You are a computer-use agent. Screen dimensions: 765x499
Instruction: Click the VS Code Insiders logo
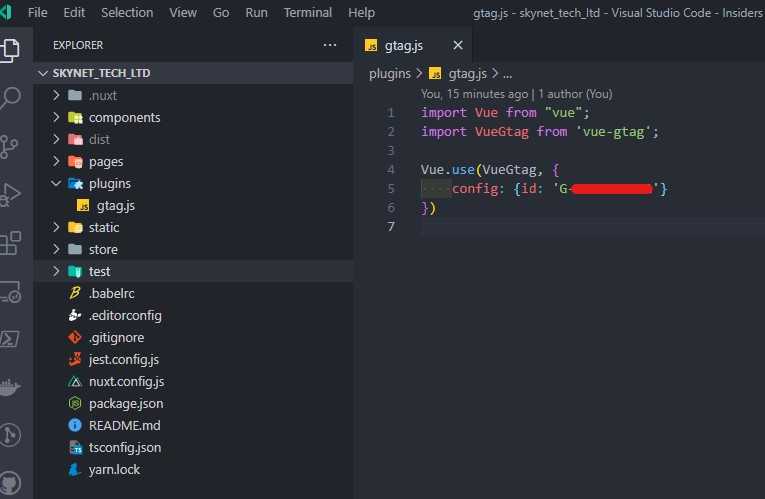(x=6, y=12)
